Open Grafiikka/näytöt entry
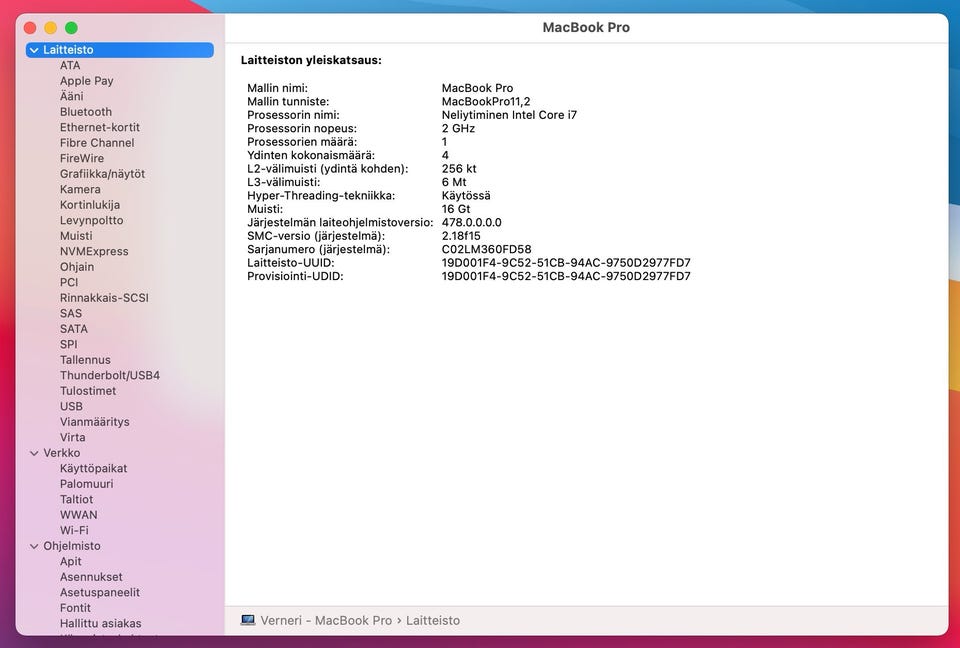 [x=102, y=174]
